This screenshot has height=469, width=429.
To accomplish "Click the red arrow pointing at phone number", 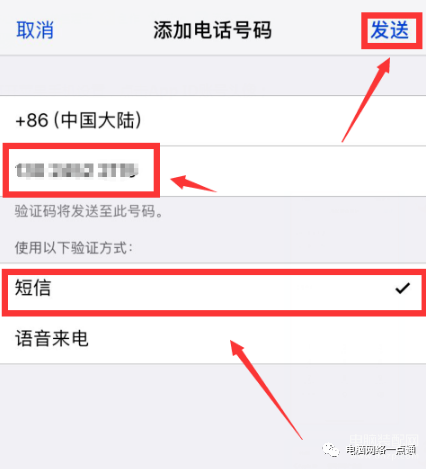I will [193, 183].
